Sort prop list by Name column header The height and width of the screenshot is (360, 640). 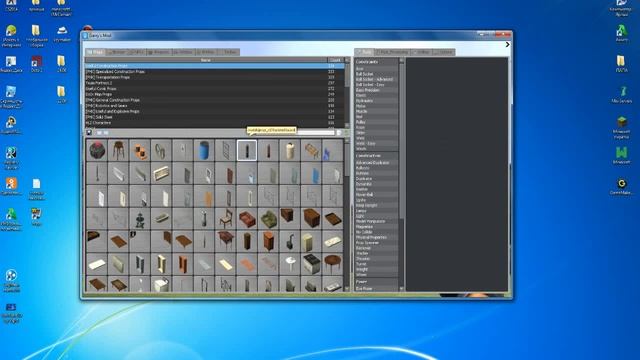pyautogui.click(x=206, y=60)
